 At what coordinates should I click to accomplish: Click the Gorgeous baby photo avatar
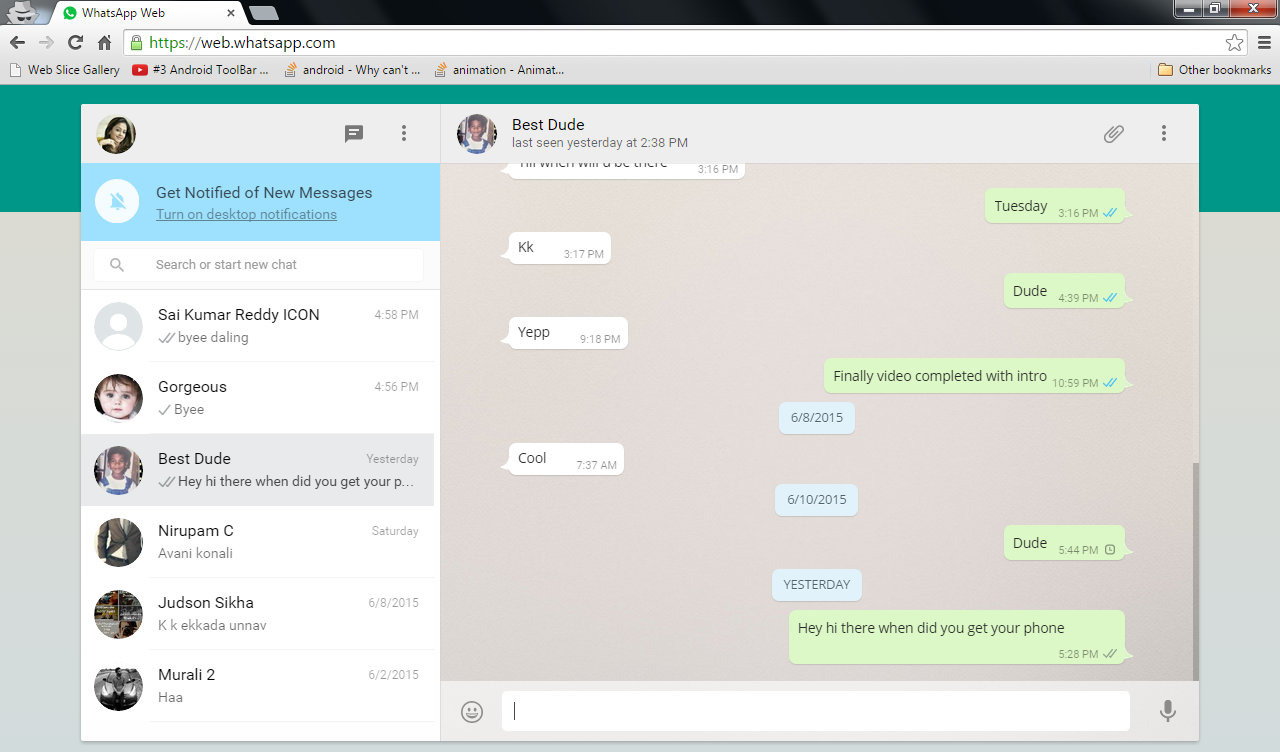[x=118, y=398]
